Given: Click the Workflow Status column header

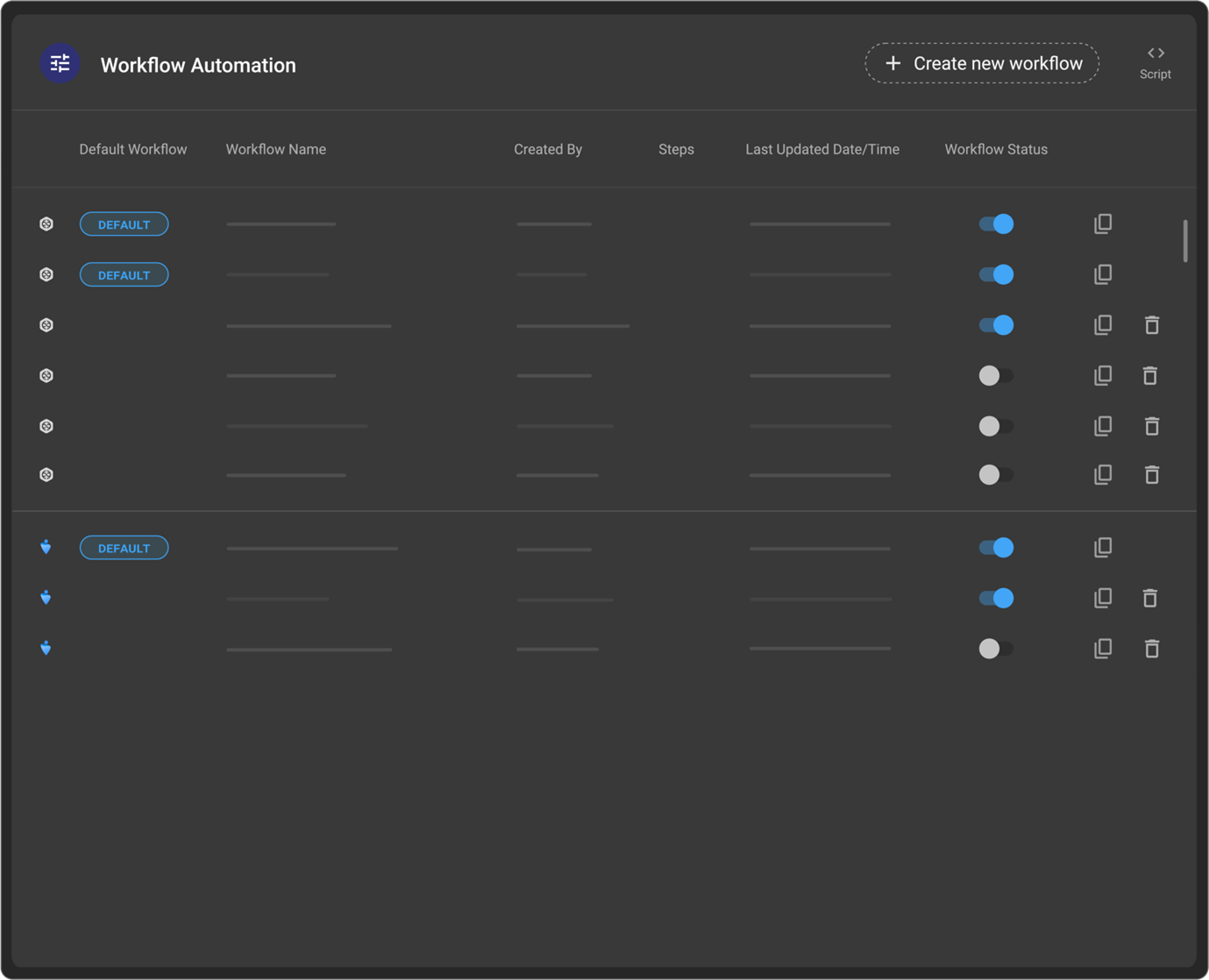Looking at the screenshot, I should point(995,149).
